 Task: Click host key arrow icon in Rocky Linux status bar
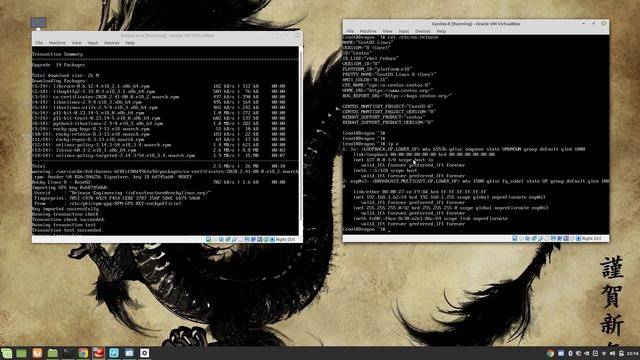tap(272, 240)
